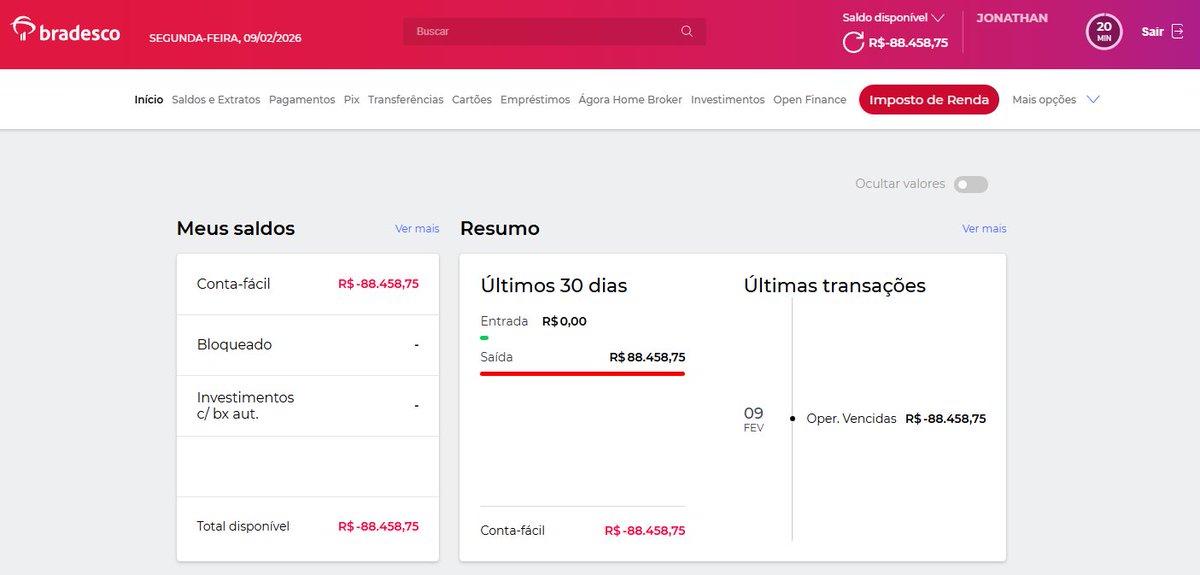Refresh the available balance icon

point(853,42)
